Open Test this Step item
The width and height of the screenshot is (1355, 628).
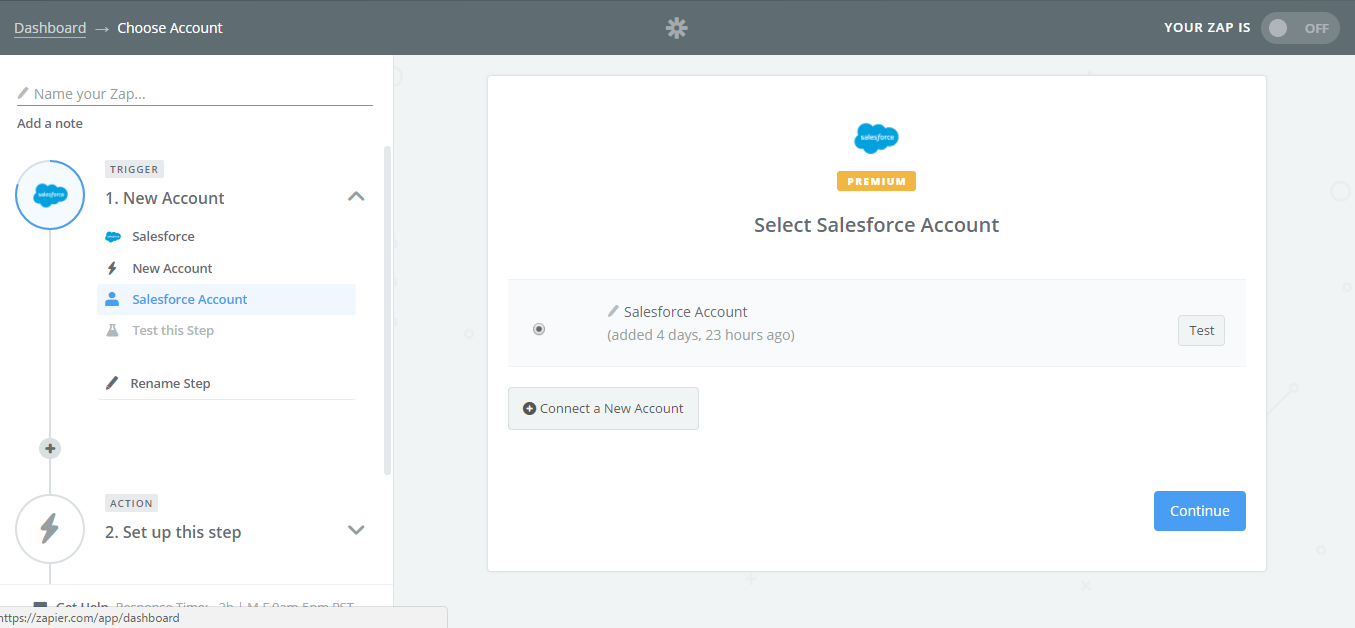coord(173,330)
